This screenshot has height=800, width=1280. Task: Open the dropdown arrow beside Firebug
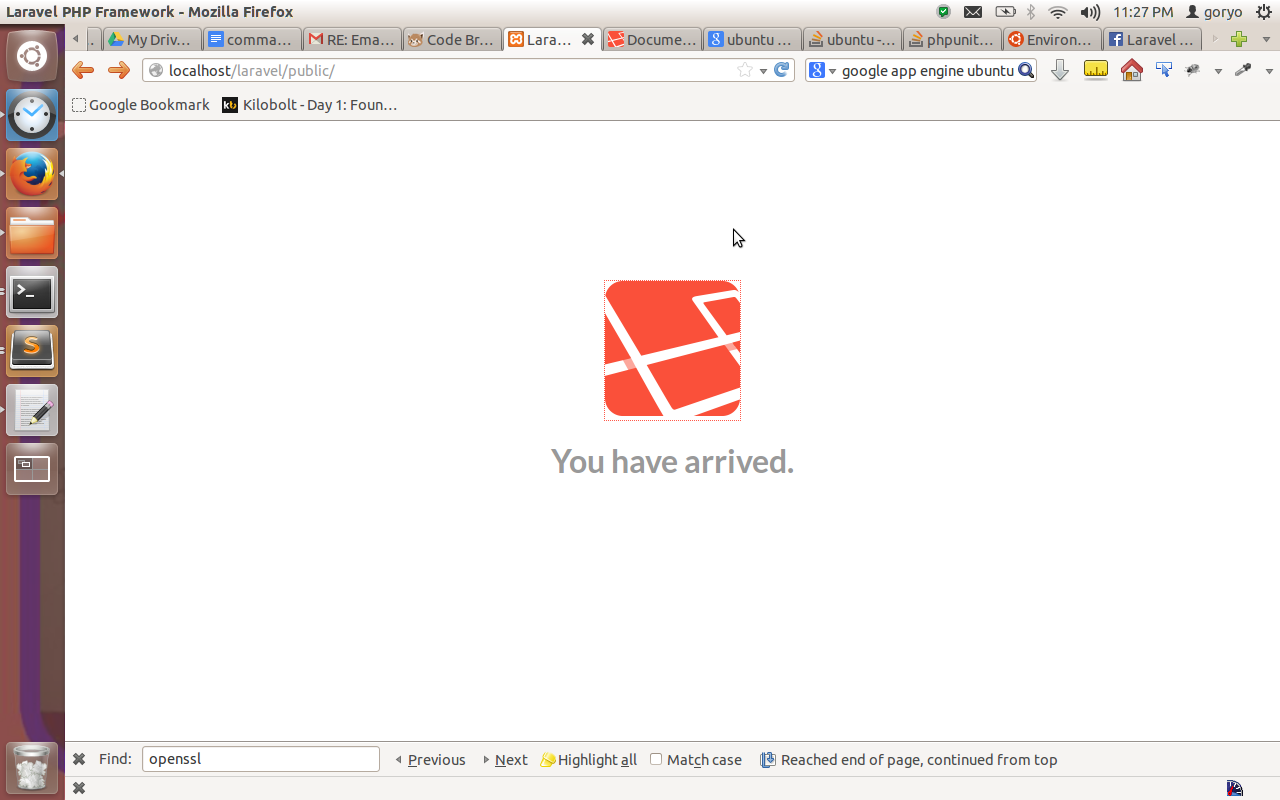[1216, 70]
